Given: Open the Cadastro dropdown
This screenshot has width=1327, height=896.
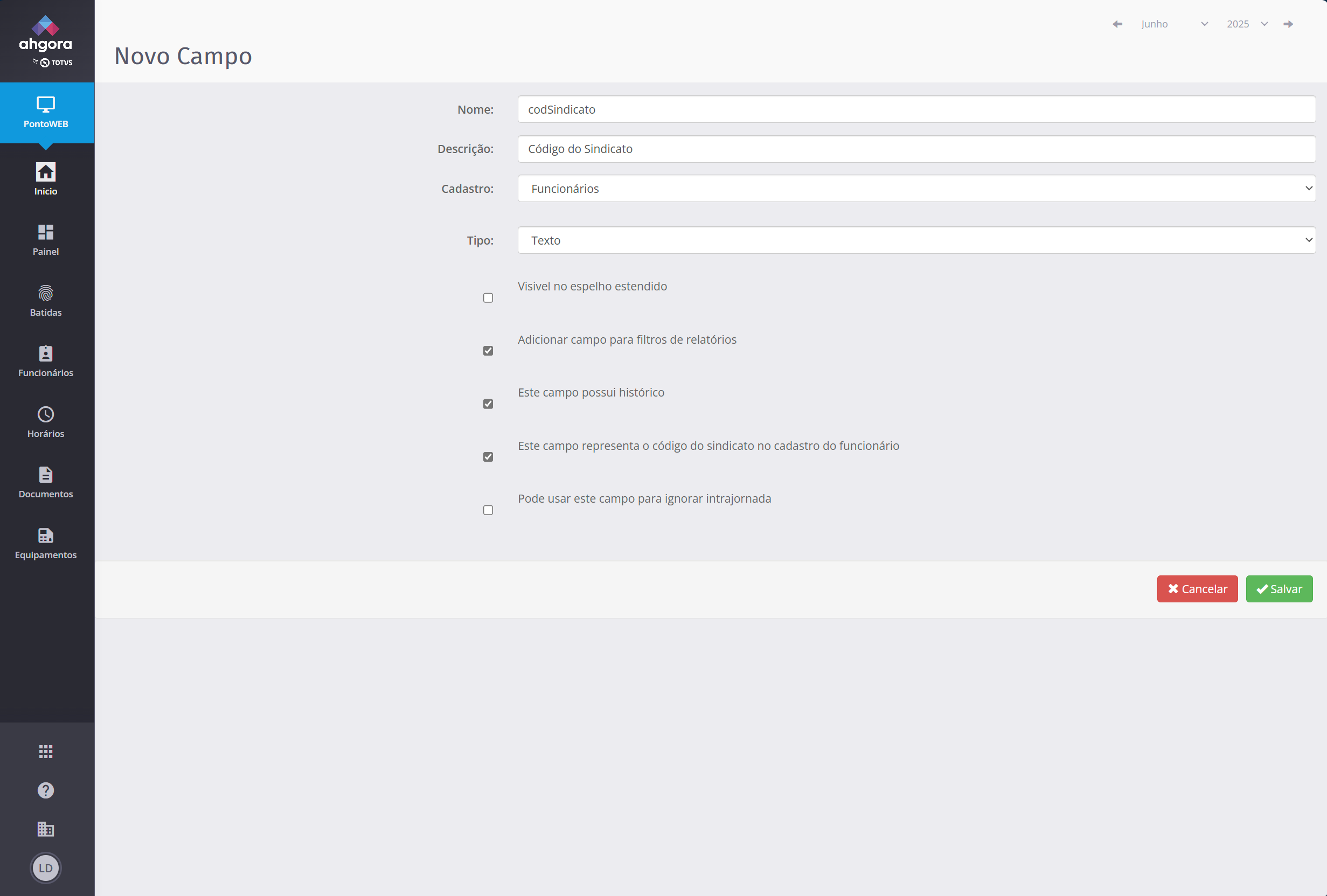Looking at the screenshot, I should click(916, 189).
